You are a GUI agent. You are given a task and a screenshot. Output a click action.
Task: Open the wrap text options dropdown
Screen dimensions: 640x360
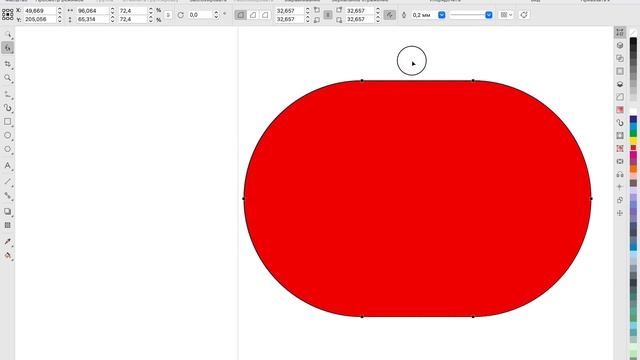click(x=506, y=15)
